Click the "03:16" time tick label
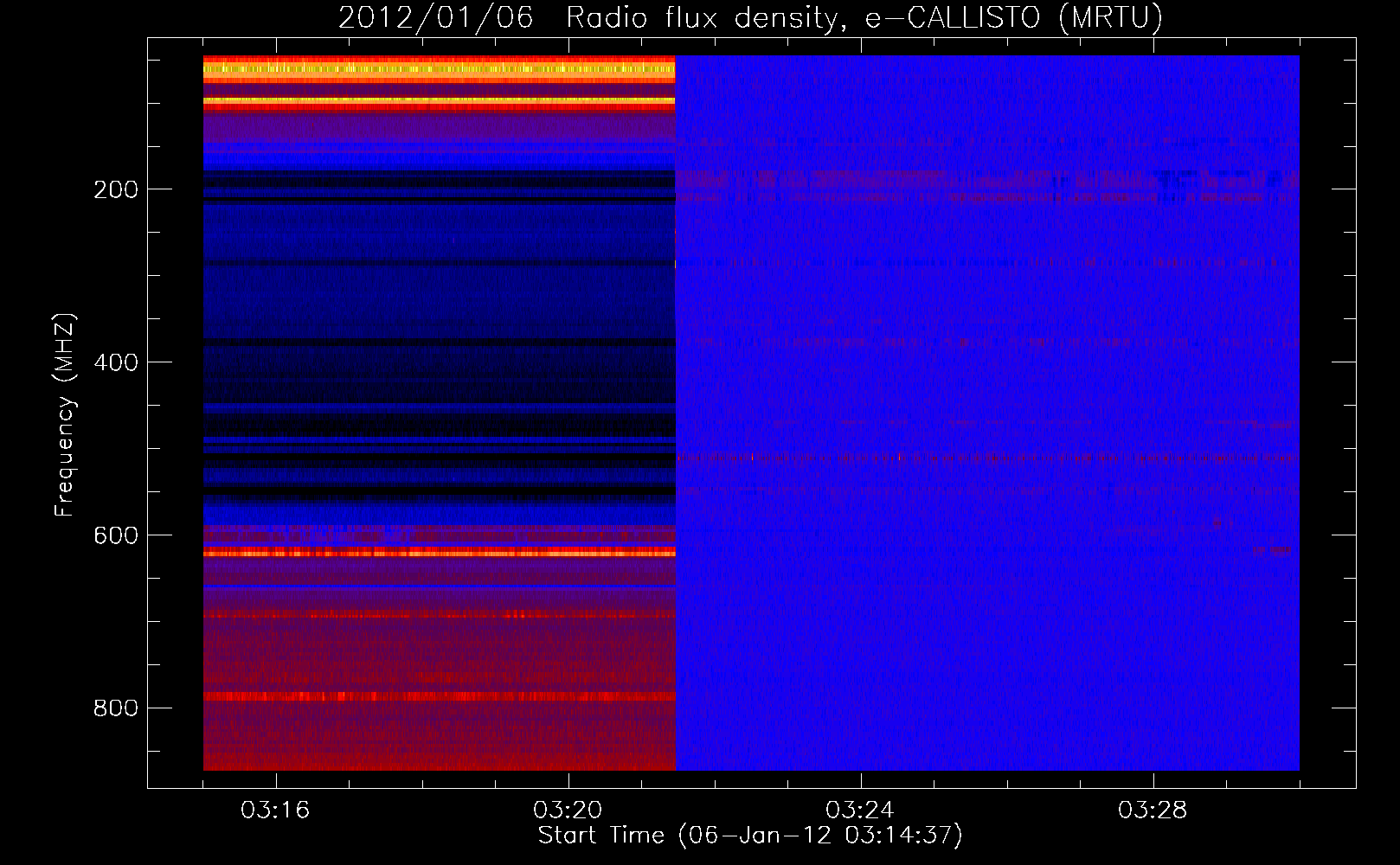 pos(275,810)
